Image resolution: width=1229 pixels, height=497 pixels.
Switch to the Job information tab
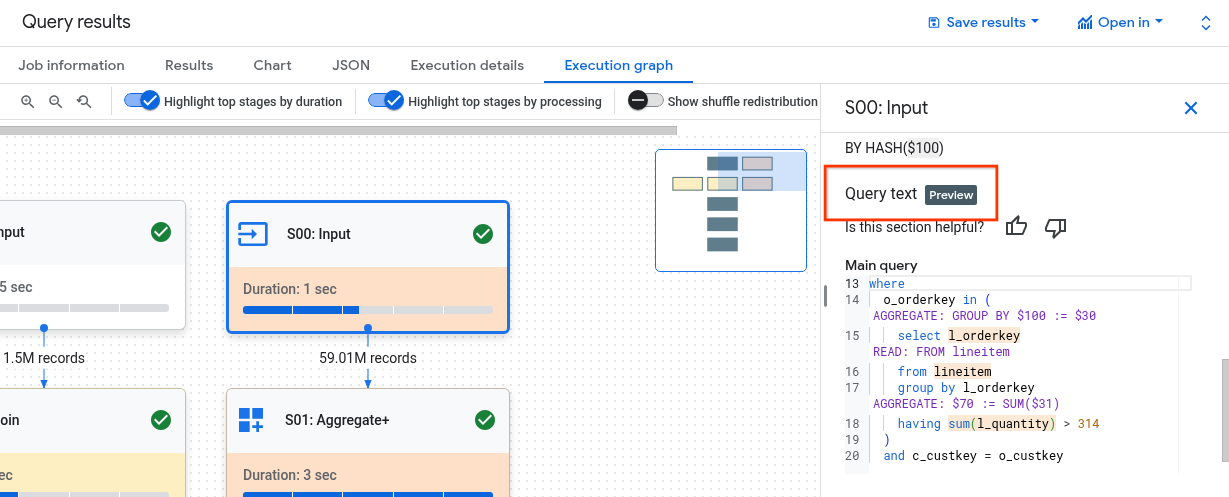[71, 65]
